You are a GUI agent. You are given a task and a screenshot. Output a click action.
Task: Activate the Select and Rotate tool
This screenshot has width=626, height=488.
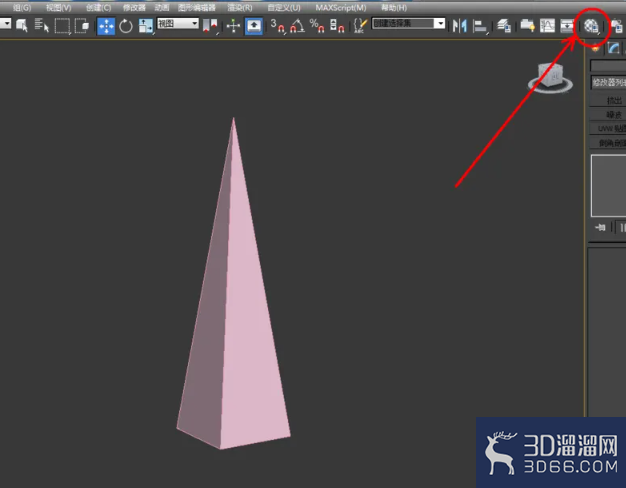coord(126,26)
